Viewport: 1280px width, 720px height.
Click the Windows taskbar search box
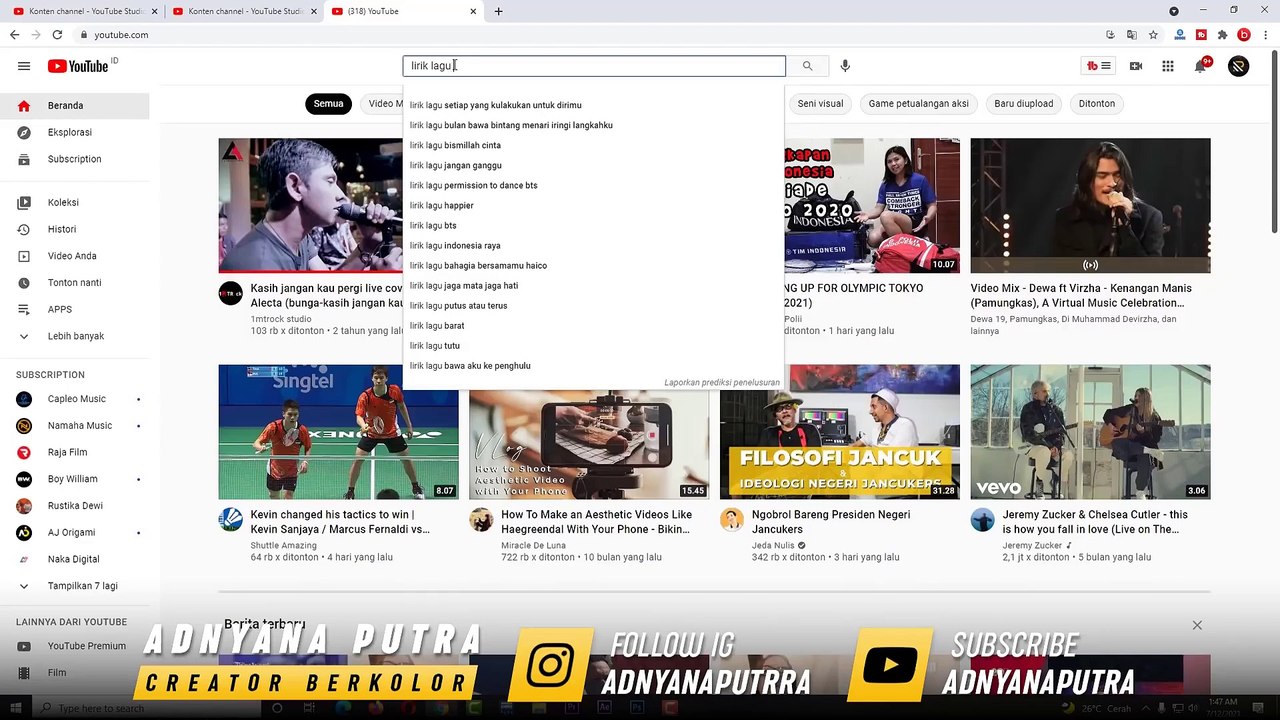click(145, 708)
